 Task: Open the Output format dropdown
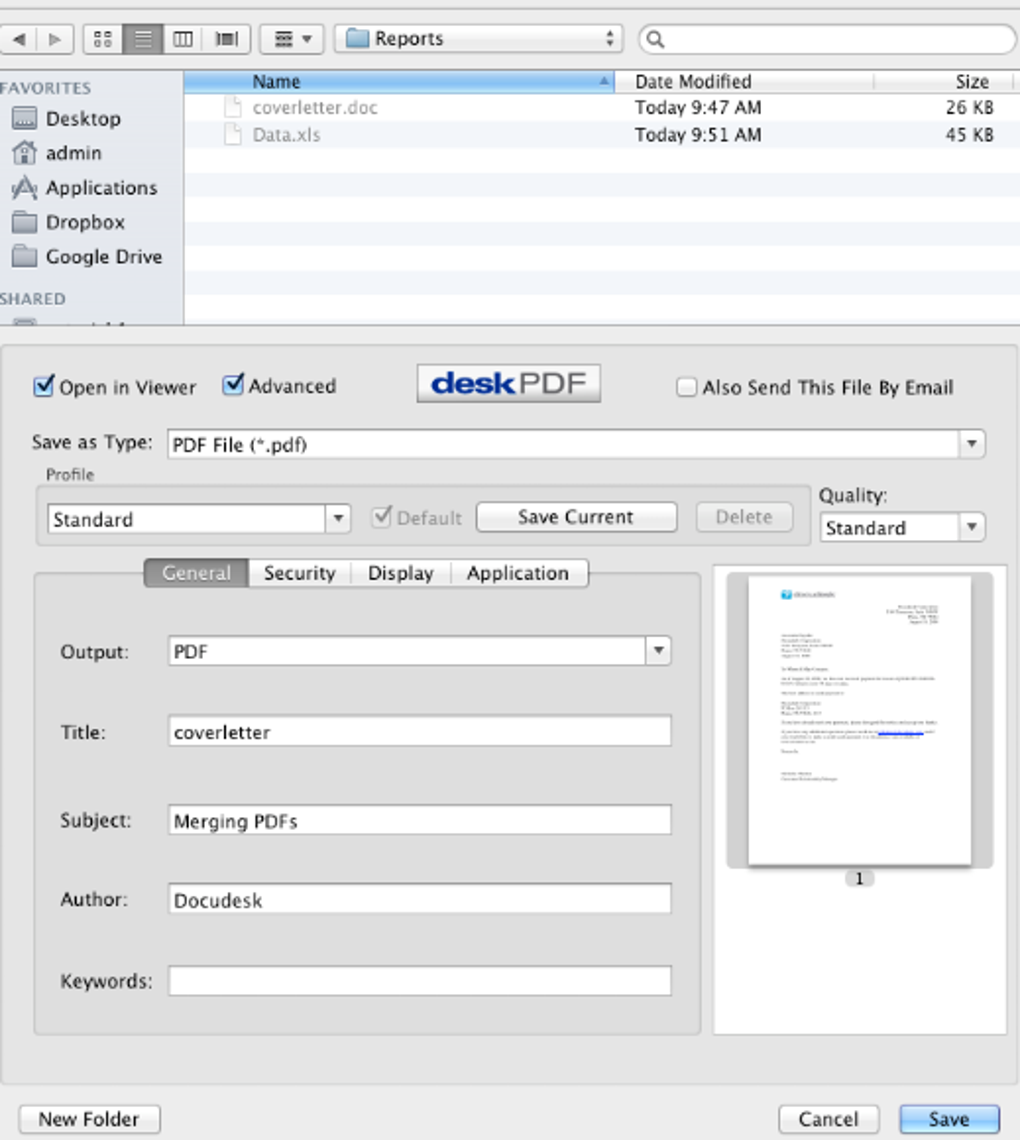(x=657, y=651)
